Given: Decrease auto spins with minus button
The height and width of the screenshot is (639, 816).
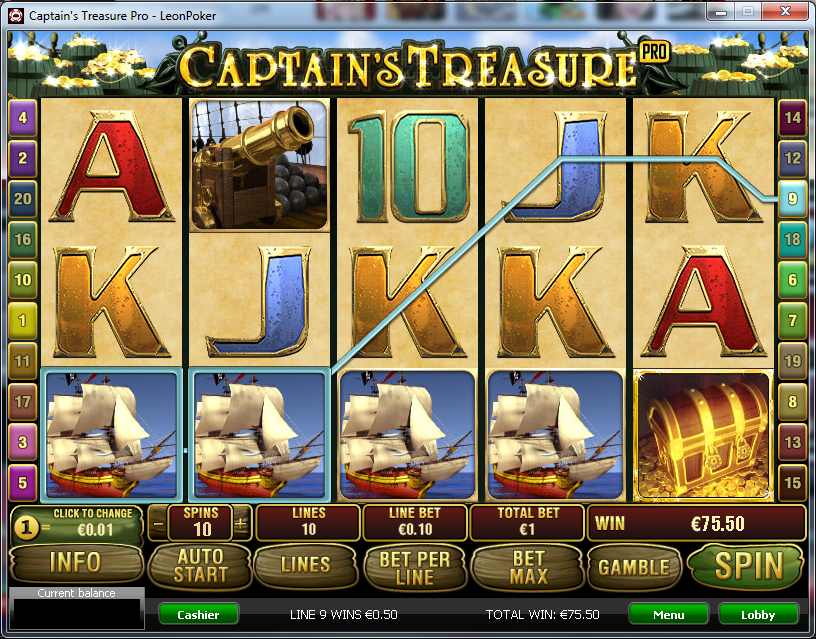Looking at the screenshot, I should click(x=159, y=523).
